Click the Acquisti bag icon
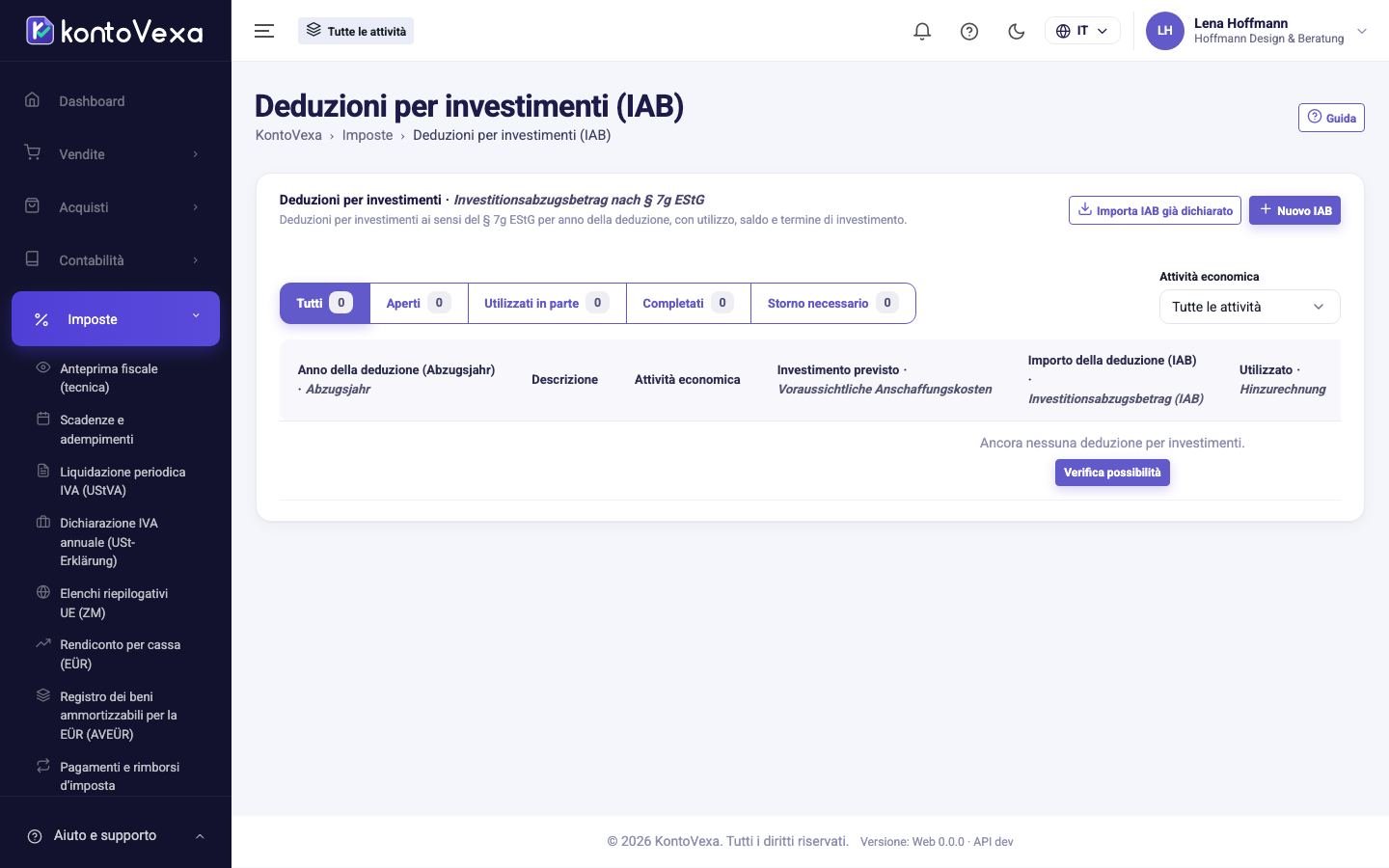 click(33, 206)
